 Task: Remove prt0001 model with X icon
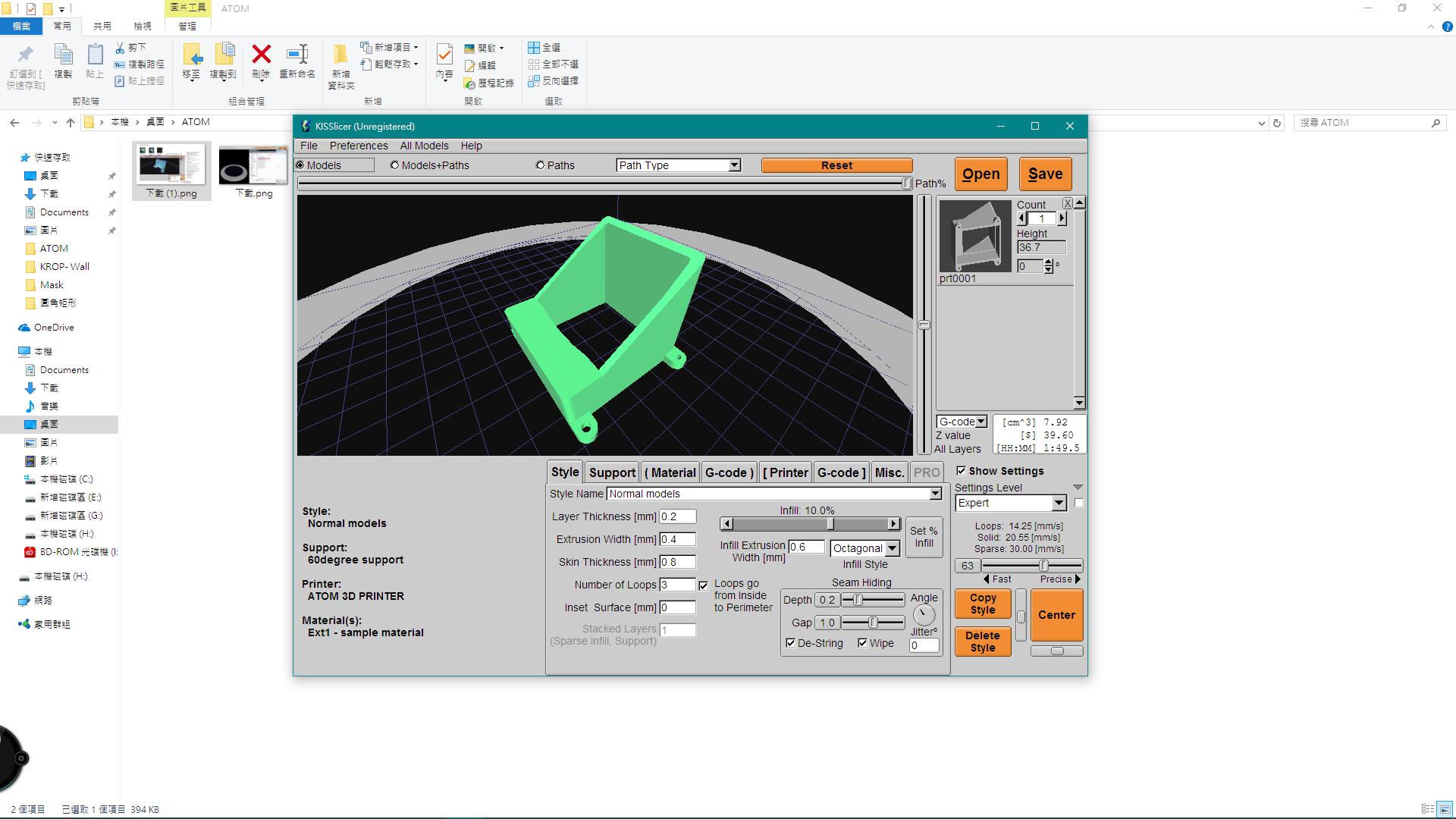coord(1067,203)
